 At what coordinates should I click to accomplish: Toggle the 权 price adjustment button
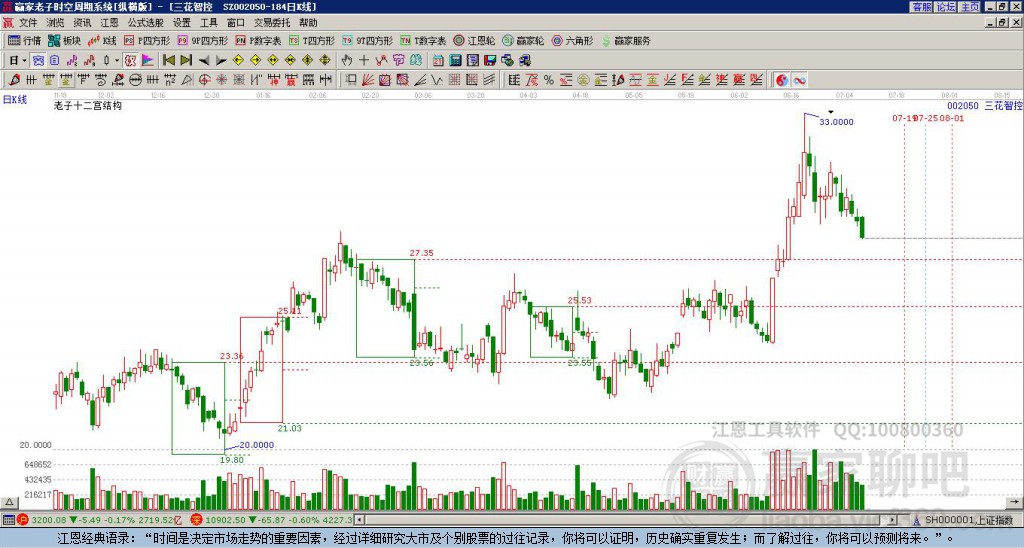130,61
